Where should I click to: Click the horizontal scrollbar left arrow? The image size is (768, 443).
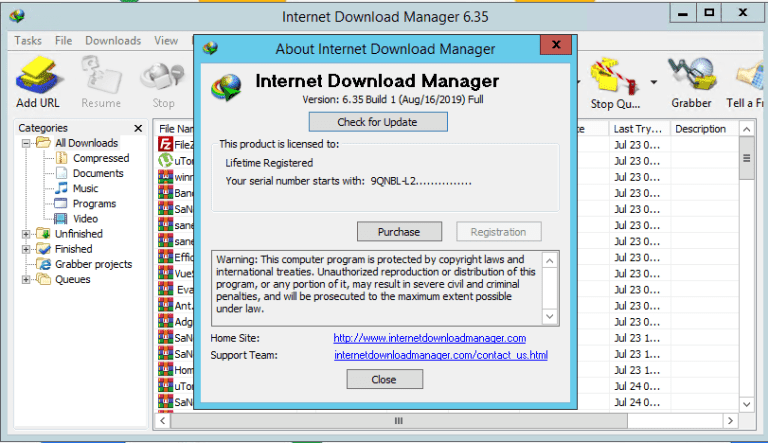click(x=163, y=420)
